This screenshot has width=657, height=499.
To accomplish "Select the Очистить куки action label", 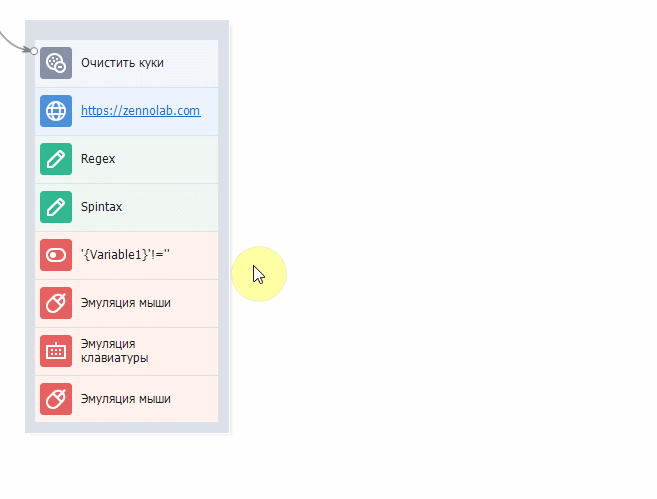I will coord(122,63).
